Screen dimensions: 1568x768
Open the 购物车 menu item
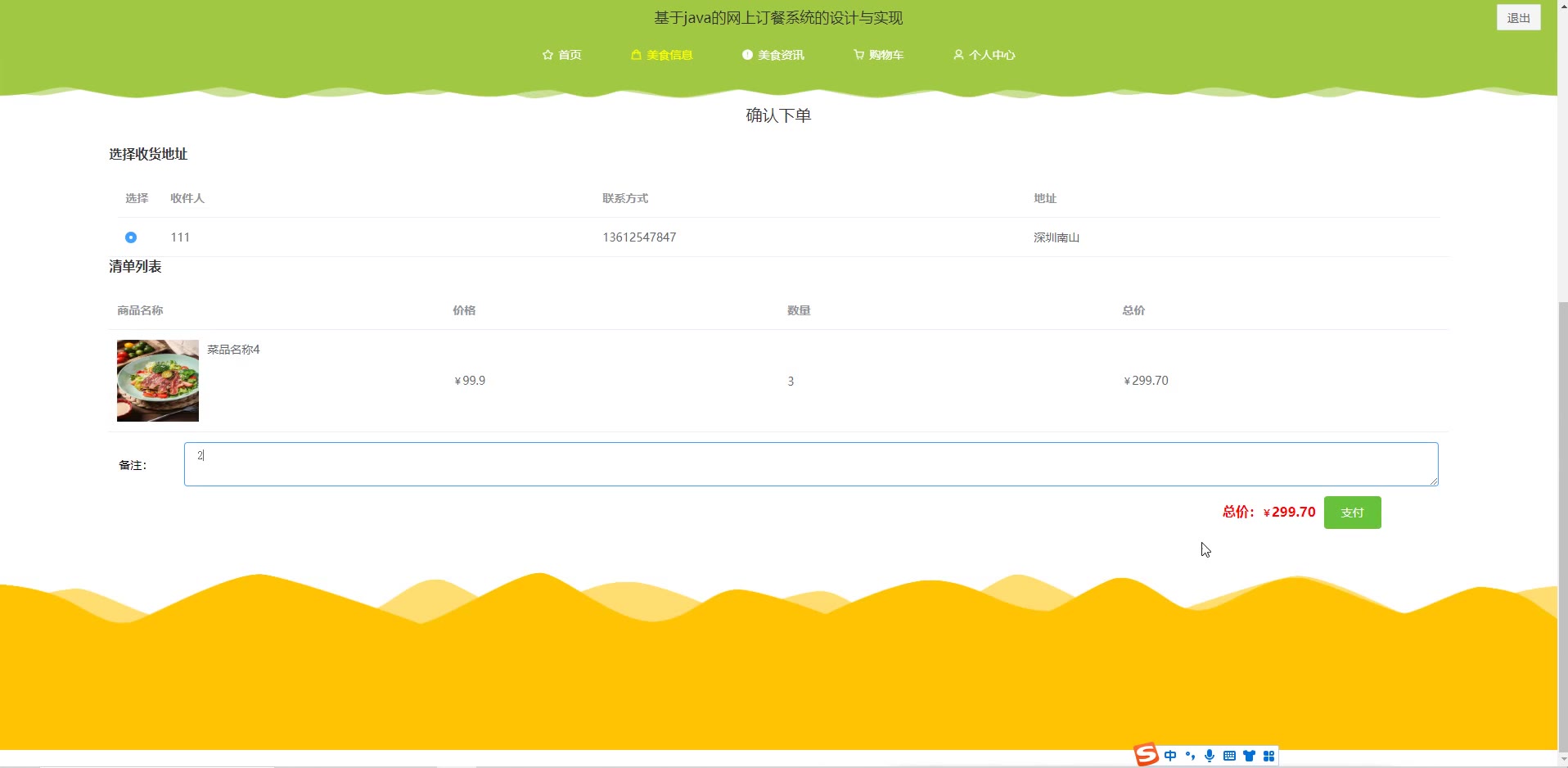pyautogui.click(x=879, y=55)
